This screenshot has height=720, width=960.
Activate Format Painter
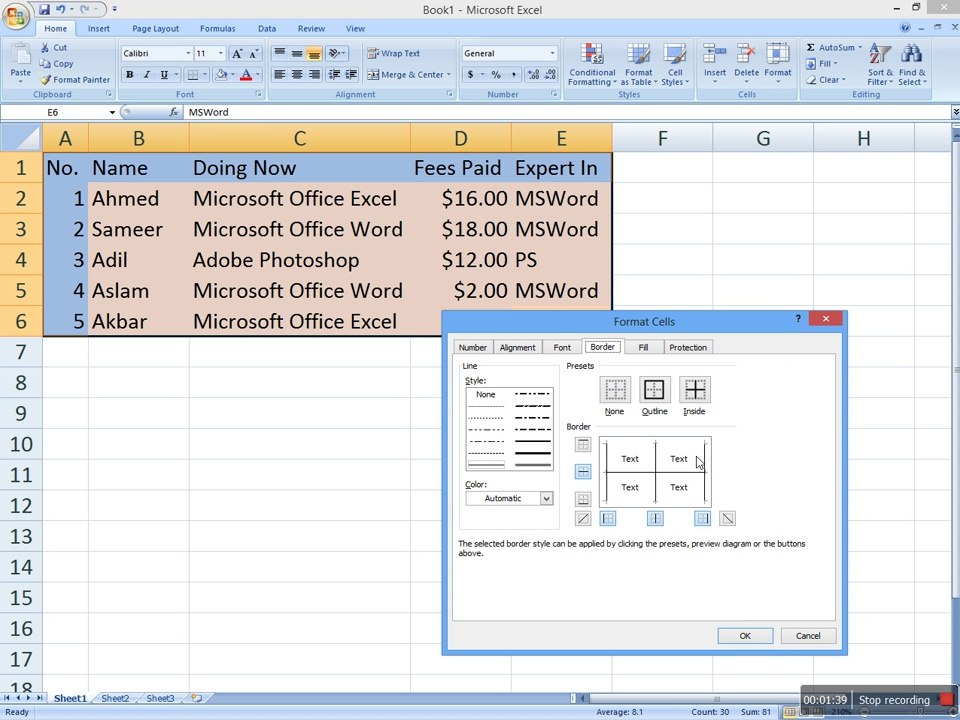pyautogui.click(x=75, y=80)
